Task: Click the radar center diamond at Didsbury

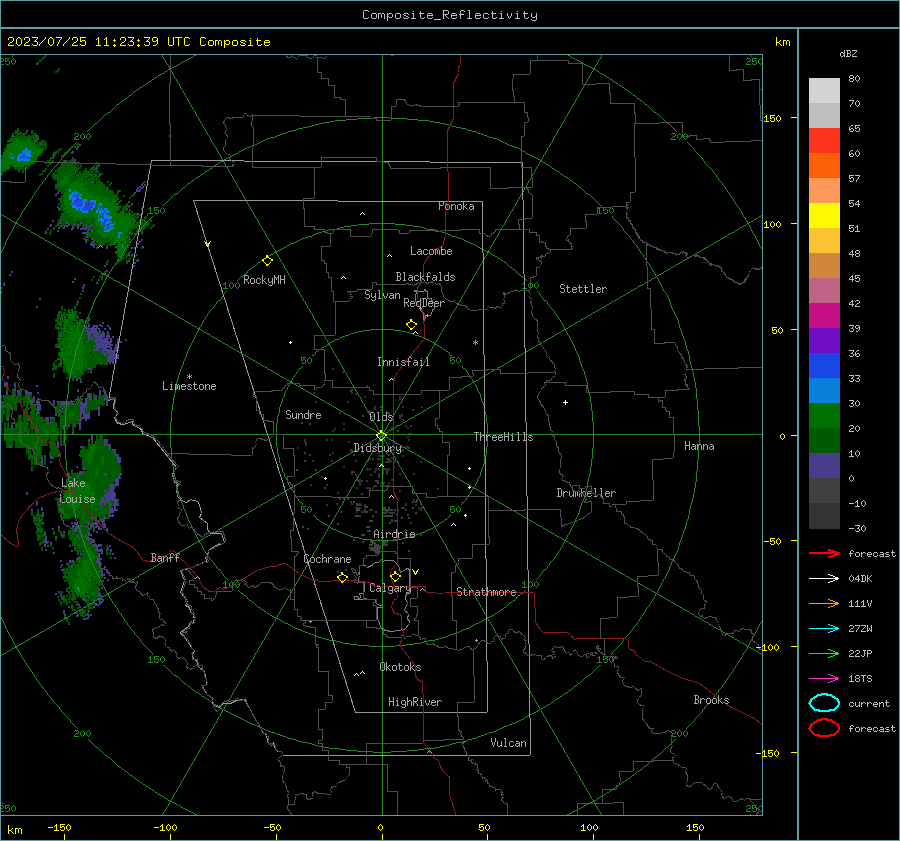Action: point(381,435)
